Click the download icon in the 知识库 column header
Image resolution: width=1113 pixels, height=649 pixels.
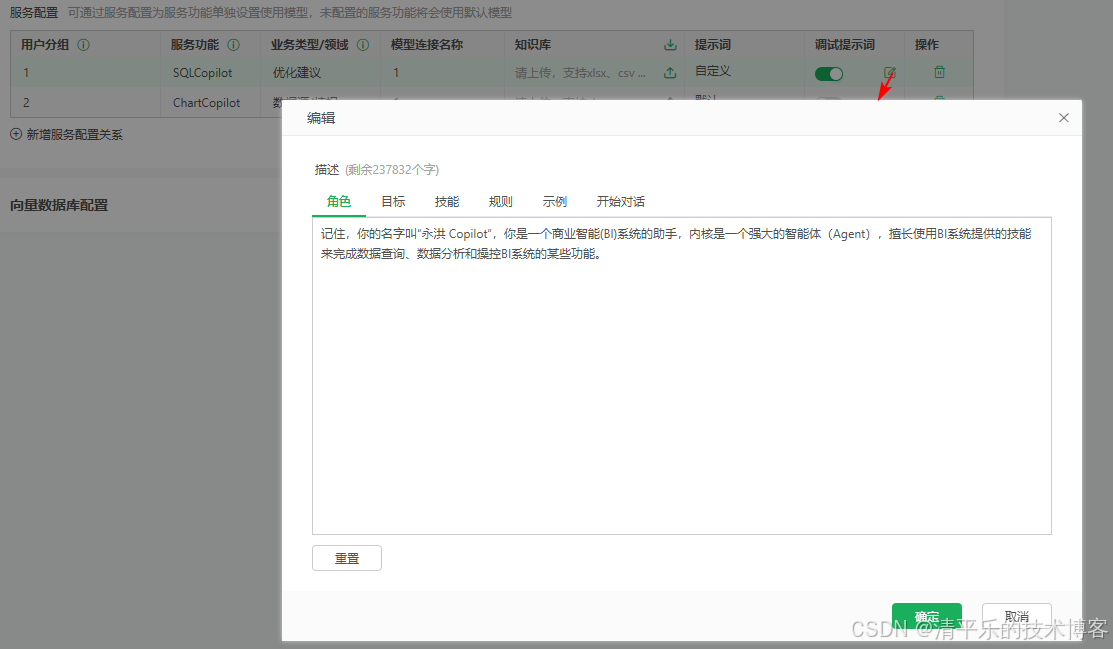pyautogui.click(x=670, y=44)
